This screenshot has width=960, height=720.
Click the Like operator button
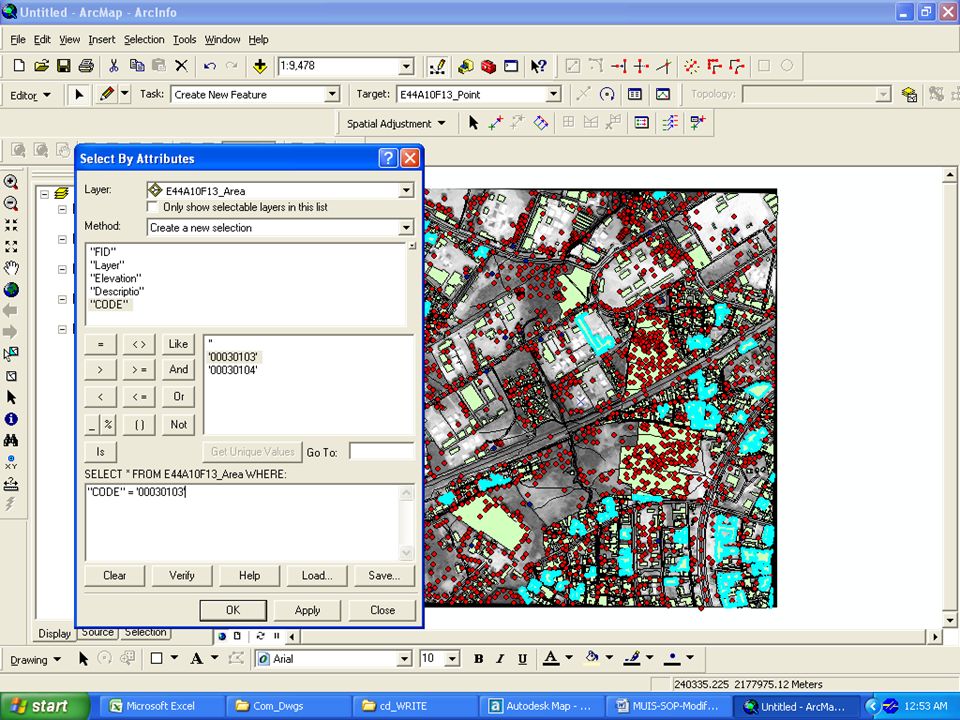click(178, 344)
